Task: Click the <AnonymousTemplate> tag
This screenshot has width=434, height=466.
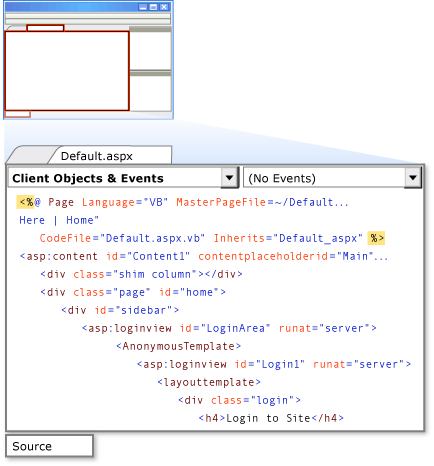Action: (x=178, y=346)
